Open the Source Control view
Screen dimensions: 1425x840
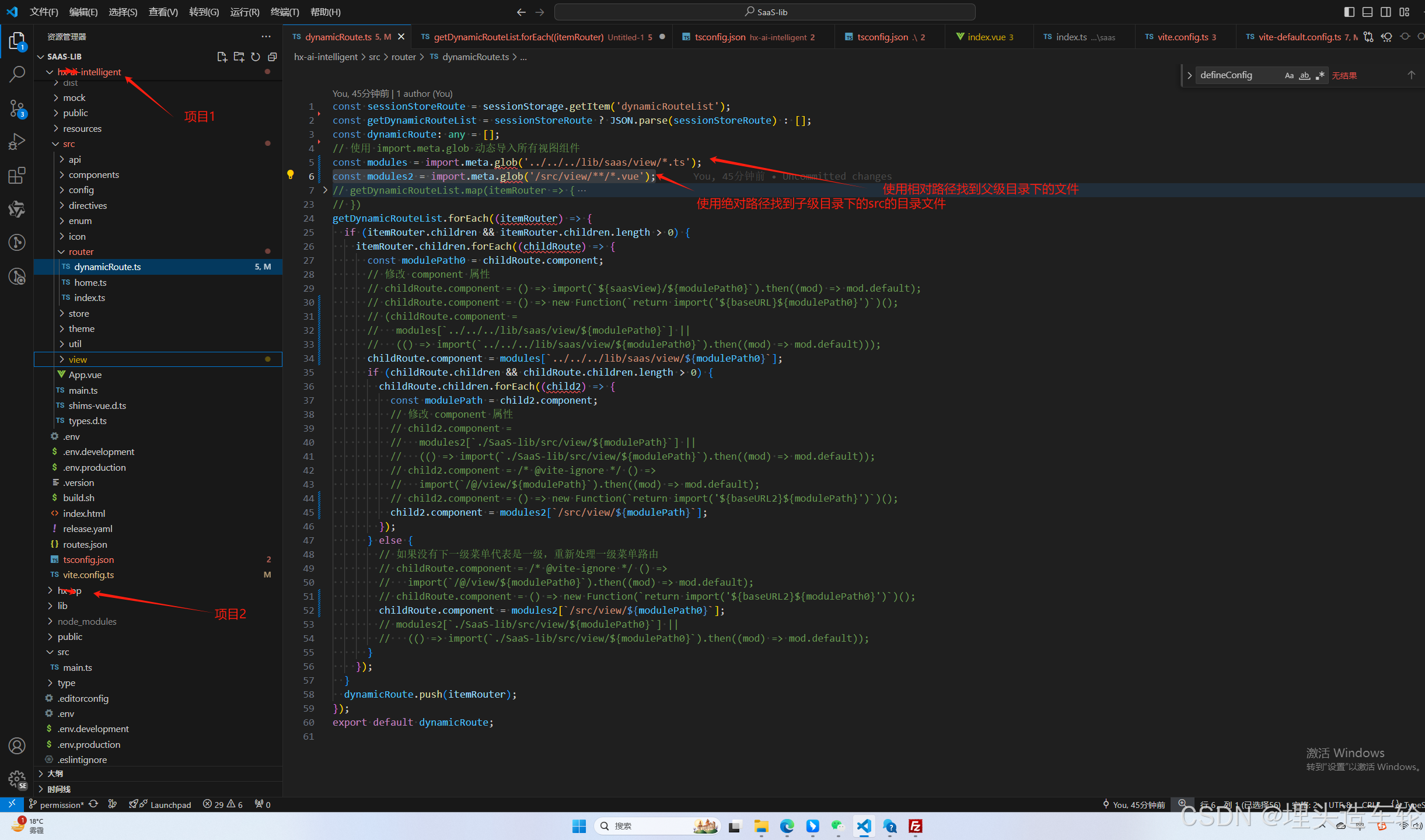tap(17, 108)
